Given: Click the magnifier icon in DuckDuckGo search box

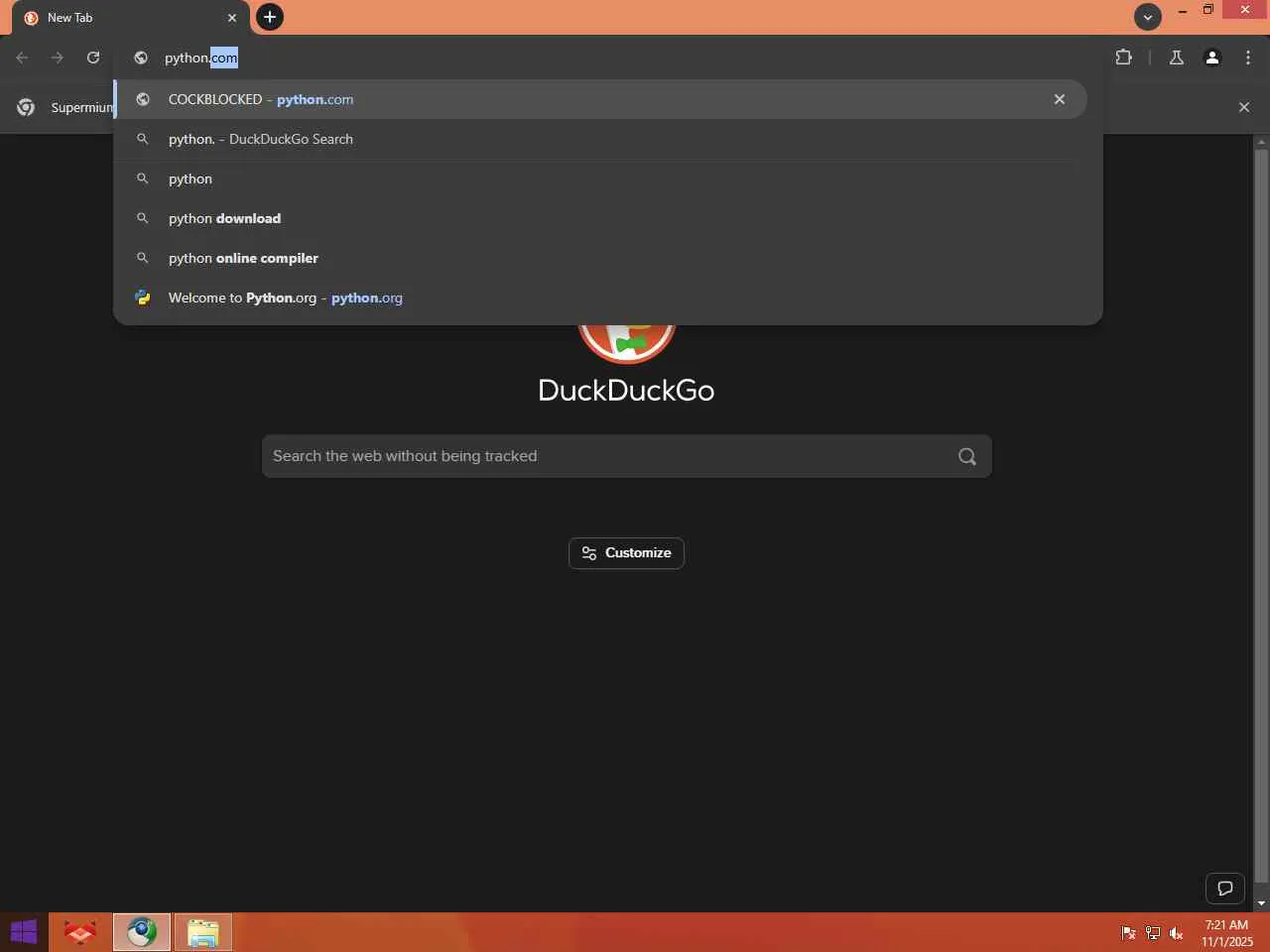Looking at the screenshot, I should tap(967, 456).
